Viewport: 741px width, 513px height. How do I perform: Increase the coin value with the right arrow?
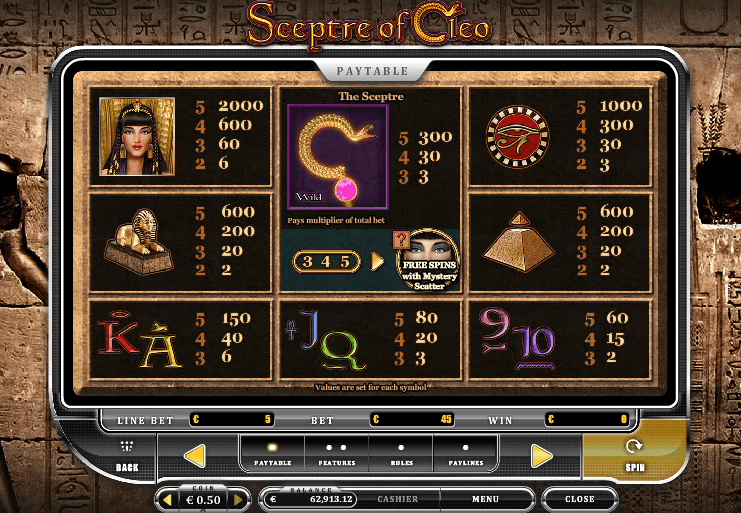238,500
